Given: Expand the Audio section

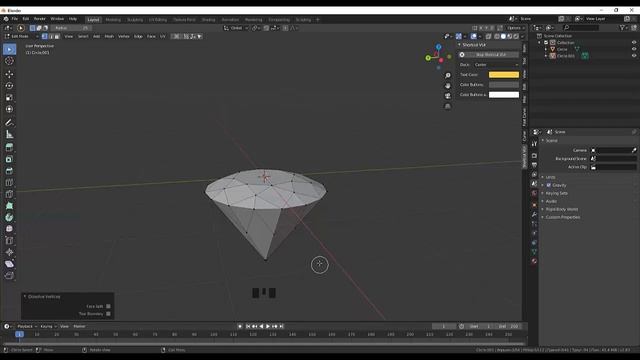Looking at the screenshot, I should click(551, 201).
